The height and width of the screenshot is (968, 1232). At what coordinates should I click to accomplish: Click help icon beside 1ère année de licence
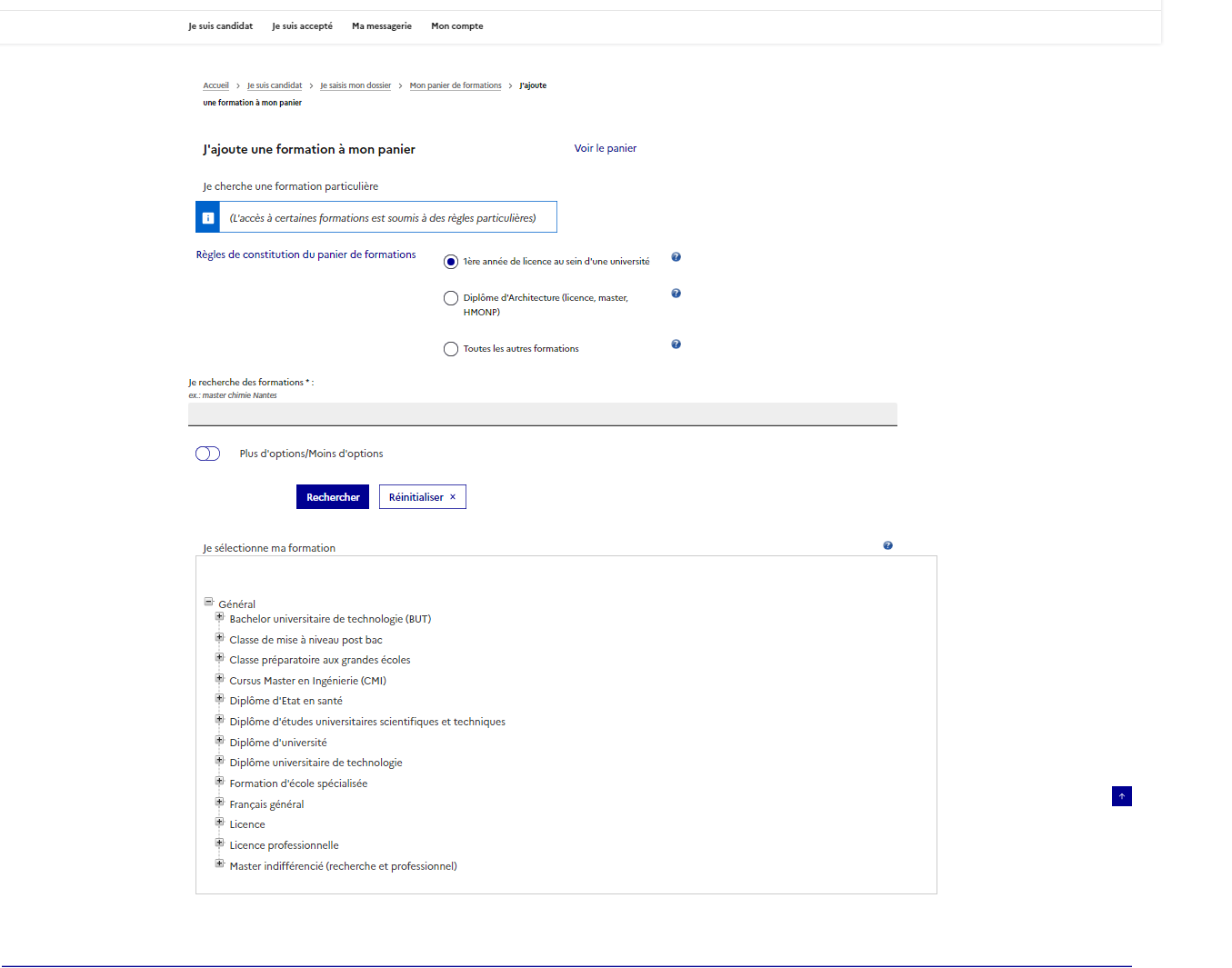pyautogui.click(x=676, y=257)
